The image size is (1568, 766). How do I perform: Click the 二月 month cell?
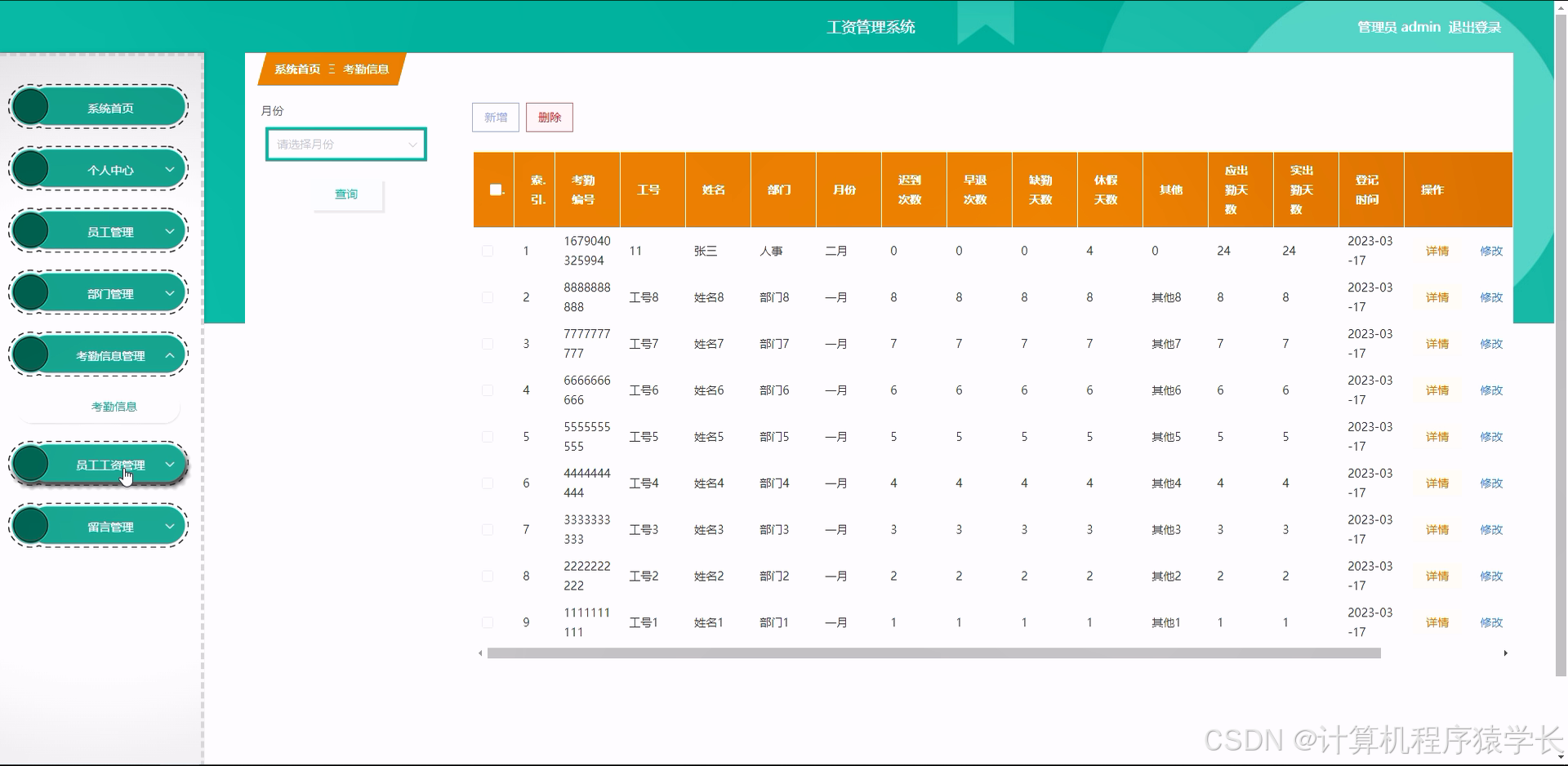coord(836,251)
